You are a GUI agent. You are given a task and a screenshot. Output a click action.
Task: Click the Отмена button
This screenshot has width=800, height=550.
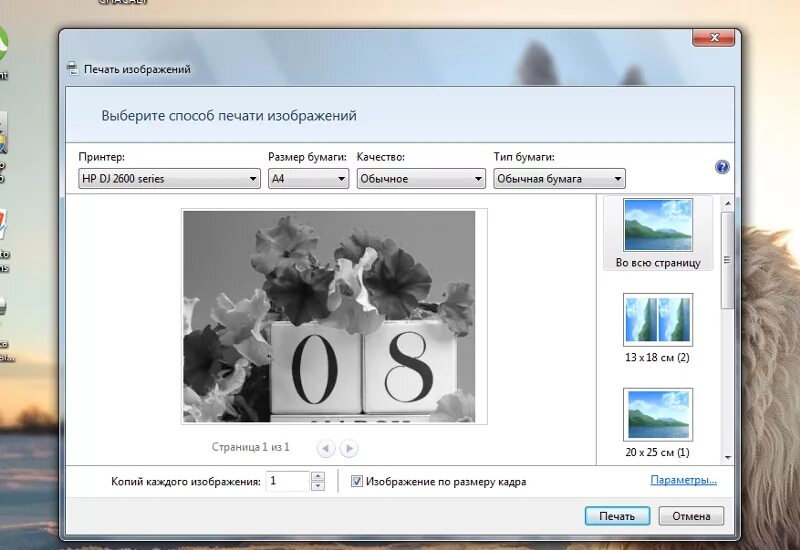(691, 516)
